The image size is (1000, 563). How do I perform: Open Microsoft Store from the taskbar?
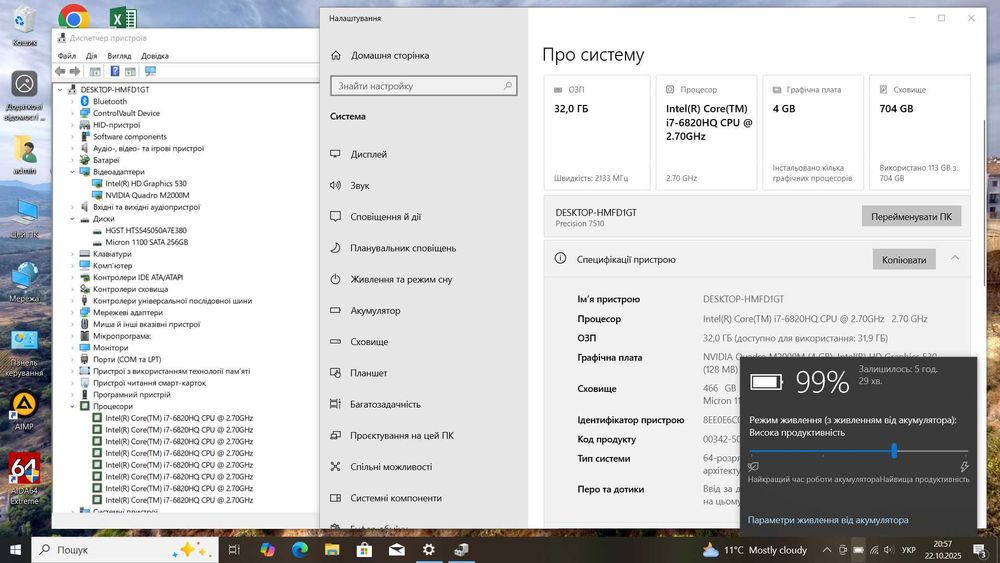364,549
